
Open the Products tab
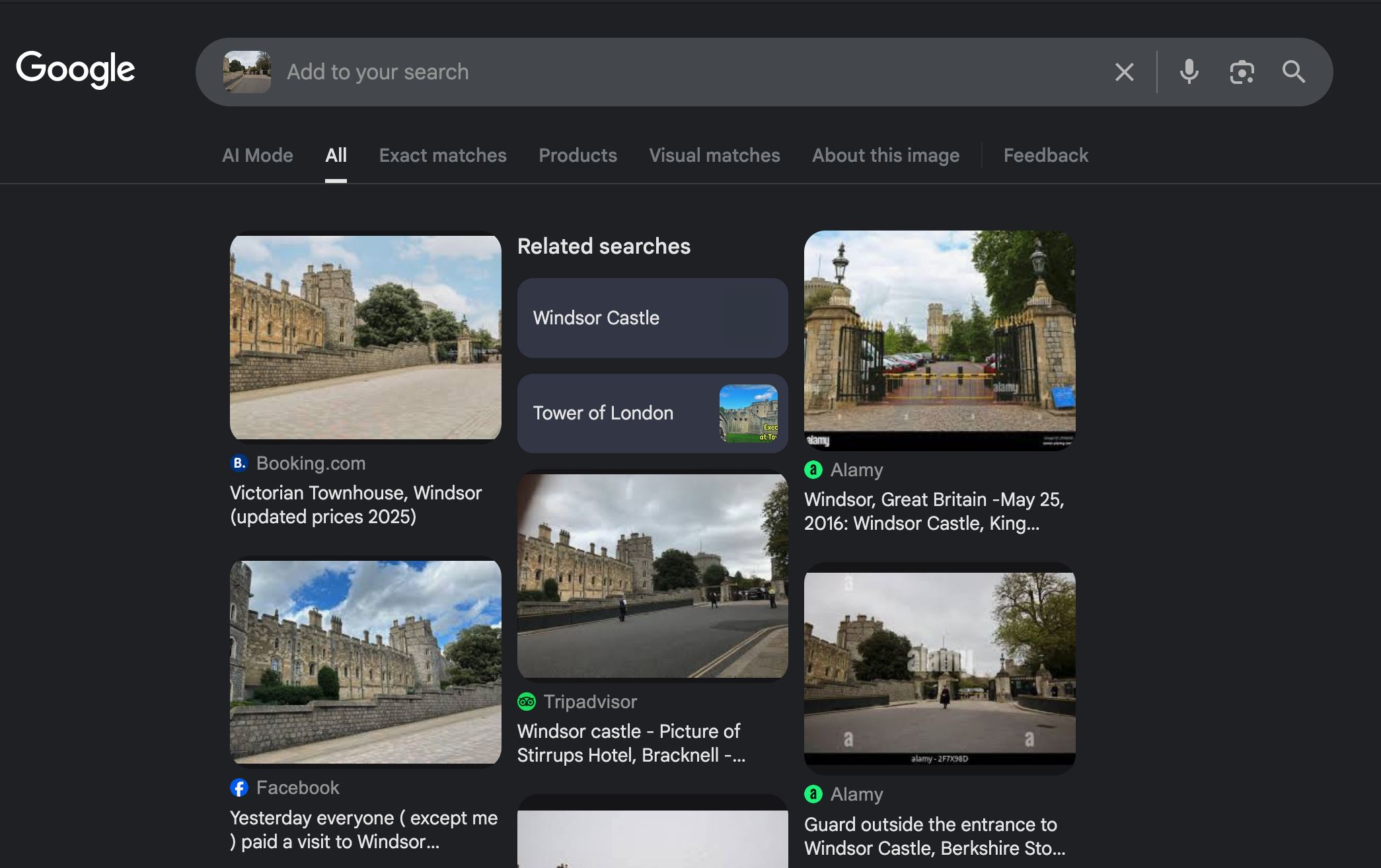[x=578, y=155]
